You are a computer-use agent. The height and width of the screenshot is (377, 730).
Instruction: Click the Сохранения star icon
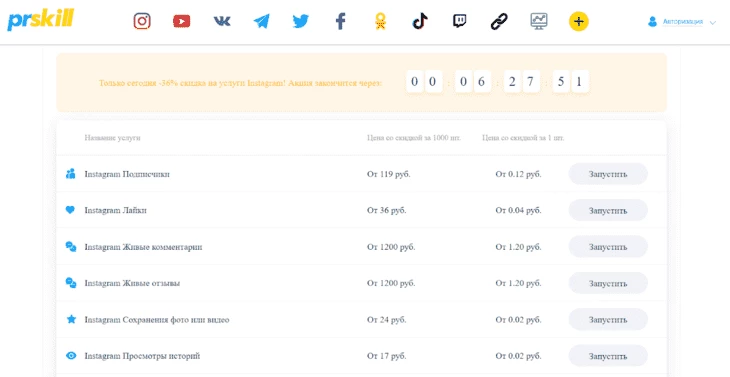click(71, 319)
